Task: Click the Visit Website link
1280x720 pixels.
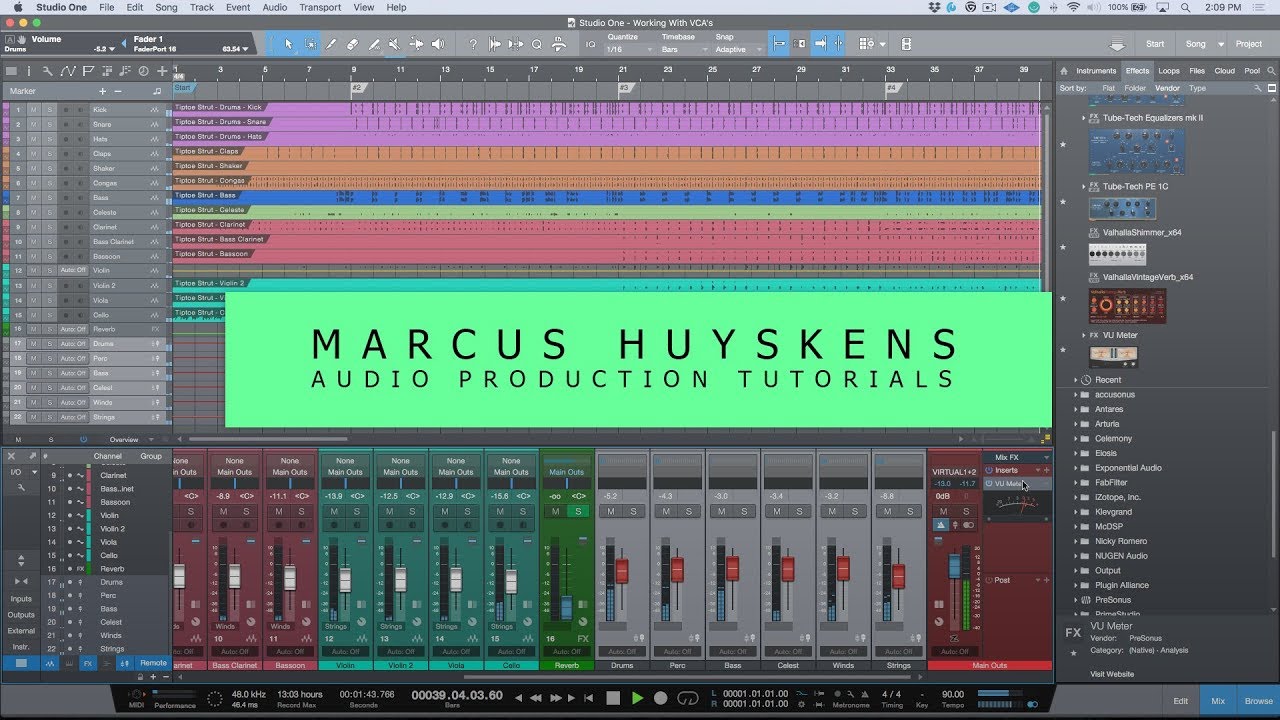Action: pyautogui.click(x=1112, y=674)
